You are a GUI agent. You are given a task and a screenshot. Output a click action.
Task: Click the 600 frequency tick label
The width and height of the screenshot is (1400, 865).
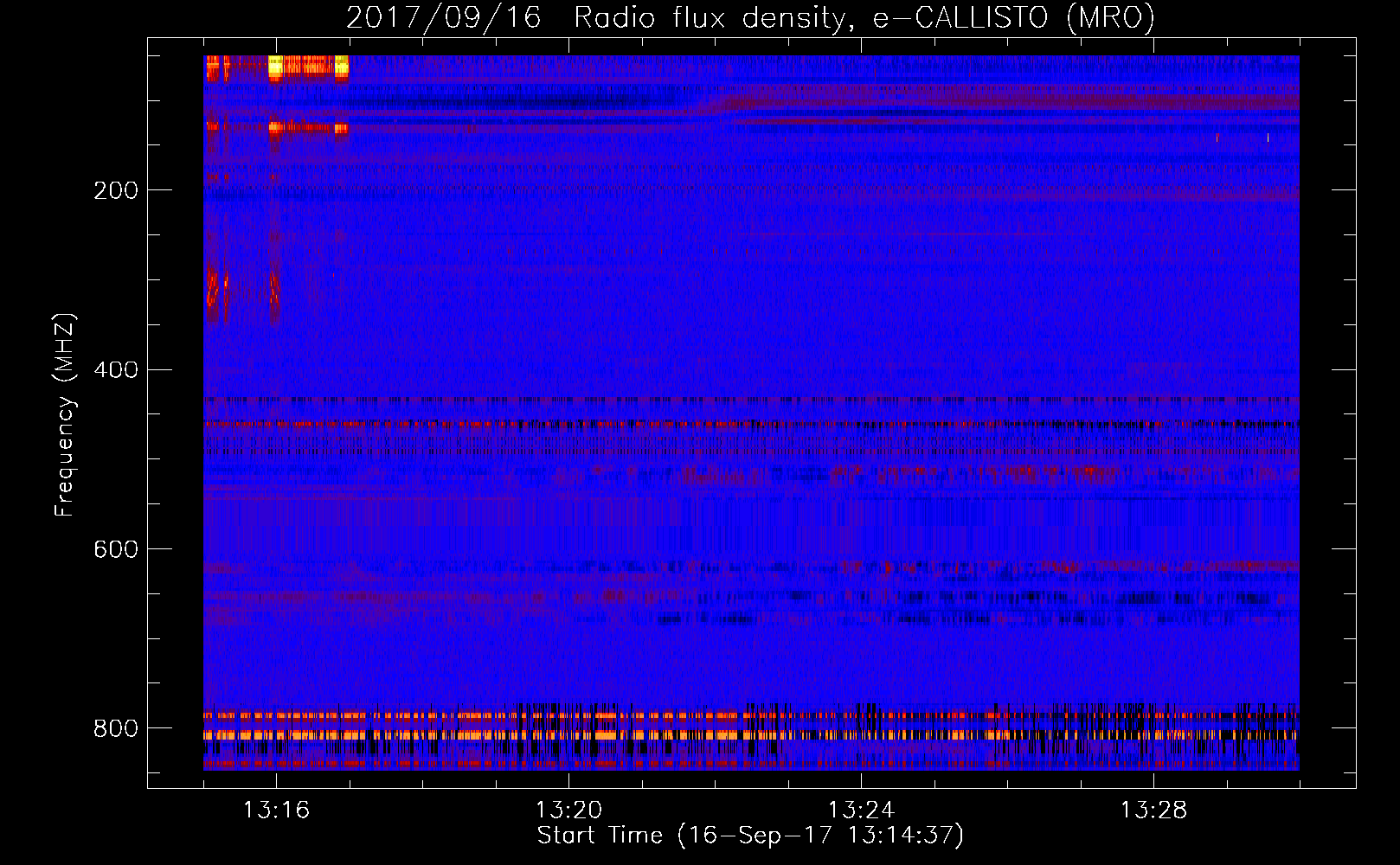click(x=115, y=550)
